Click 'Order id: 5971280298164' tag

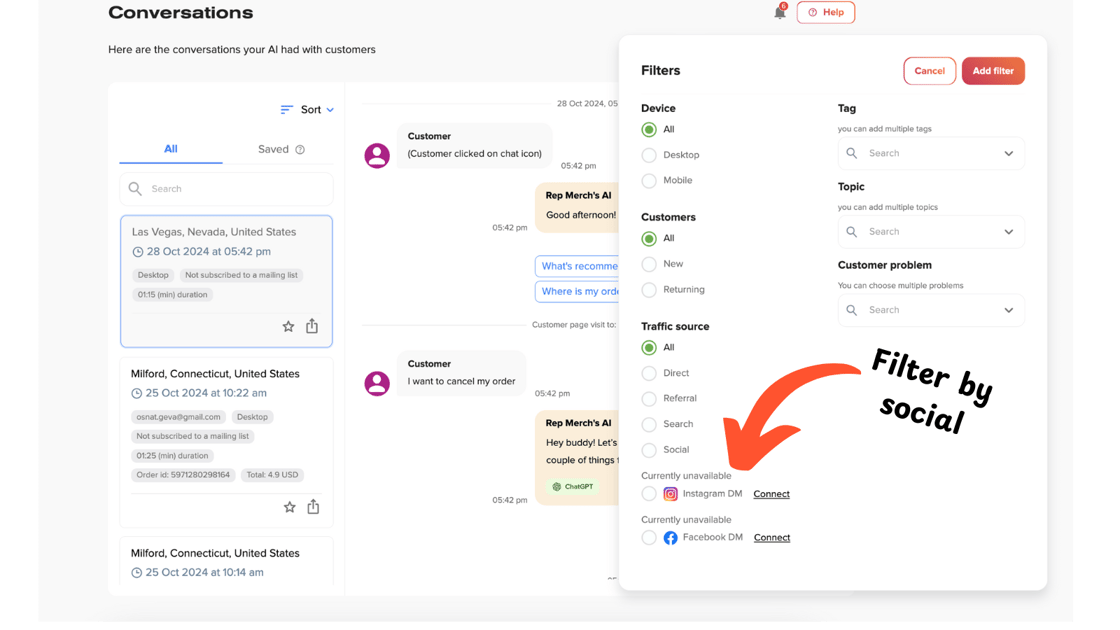tap(184, 474)
